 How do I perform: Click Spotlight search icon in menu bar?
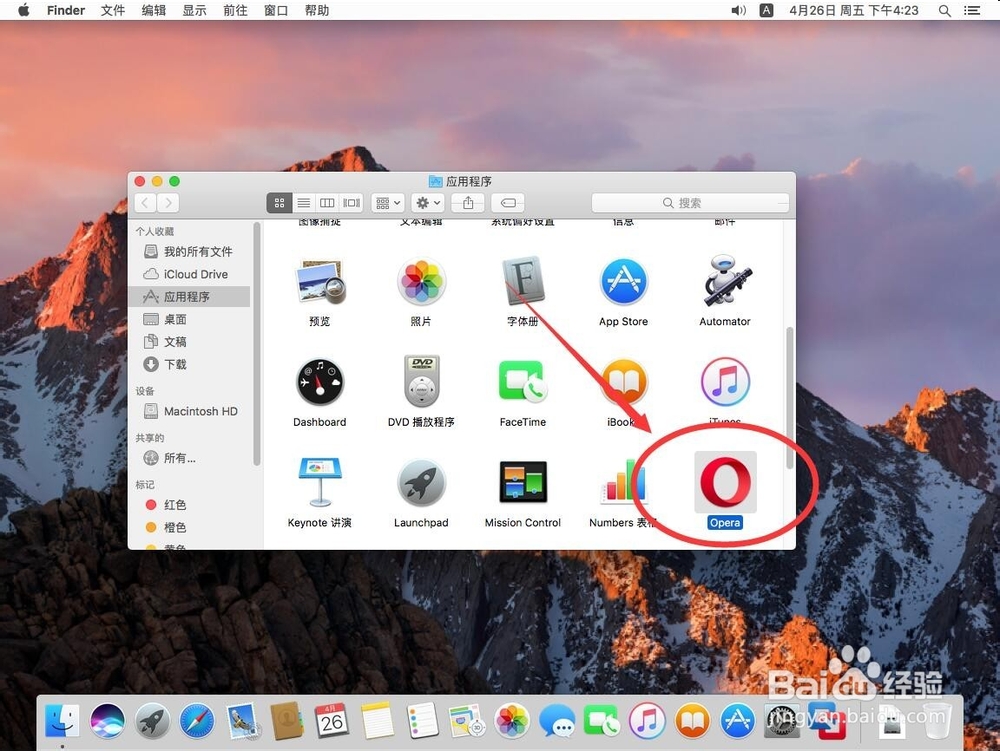coord(945,10)
